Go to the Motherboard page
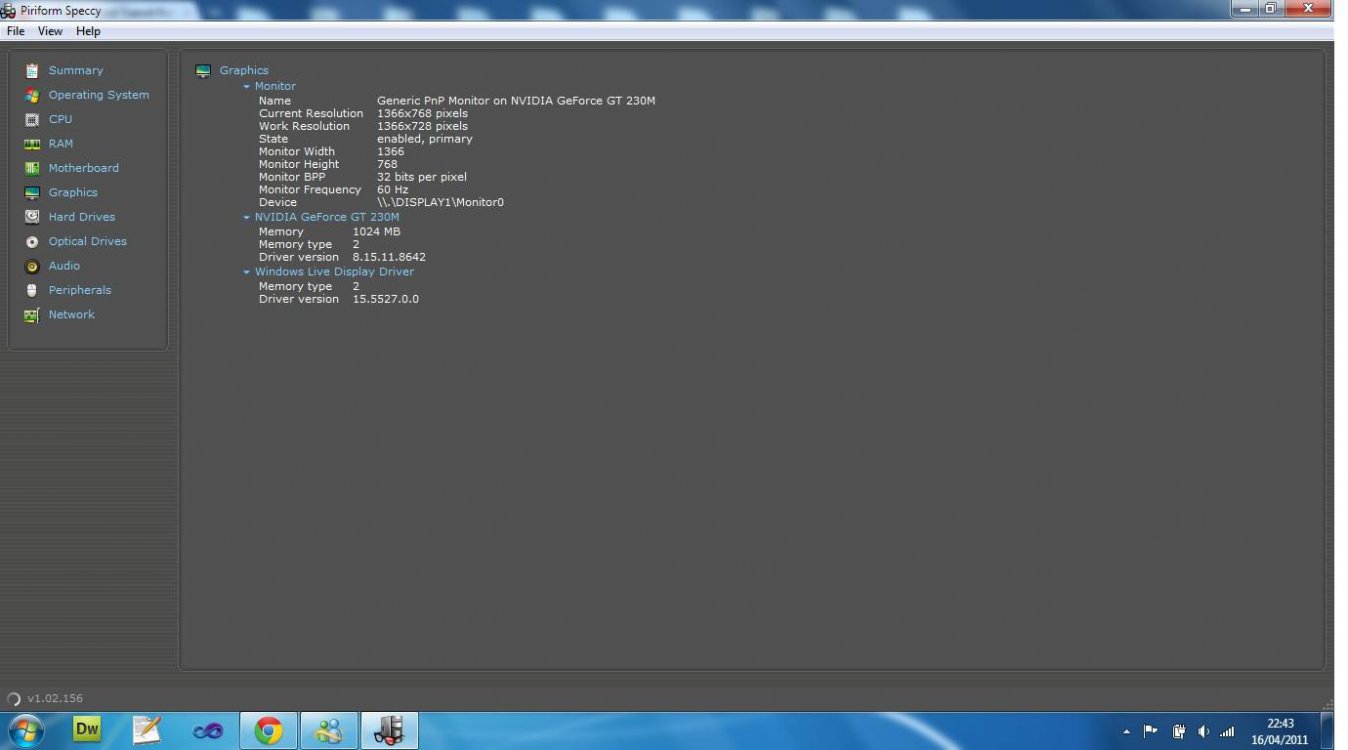Image resolution: width=1348 pixels, height=750 pixels. pos(84,168)
